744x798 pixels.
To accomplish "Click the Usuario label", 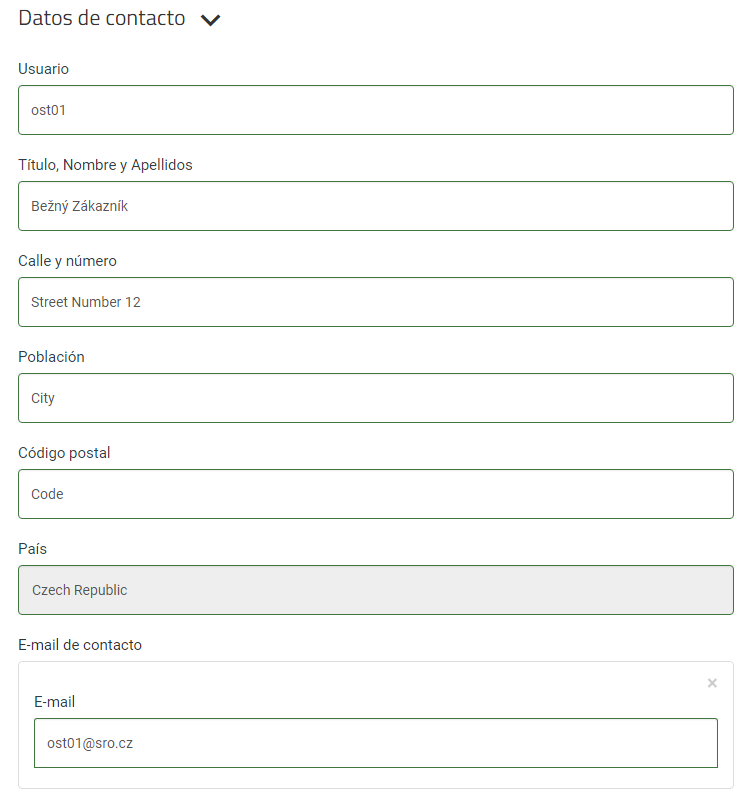I will point(43,69).
